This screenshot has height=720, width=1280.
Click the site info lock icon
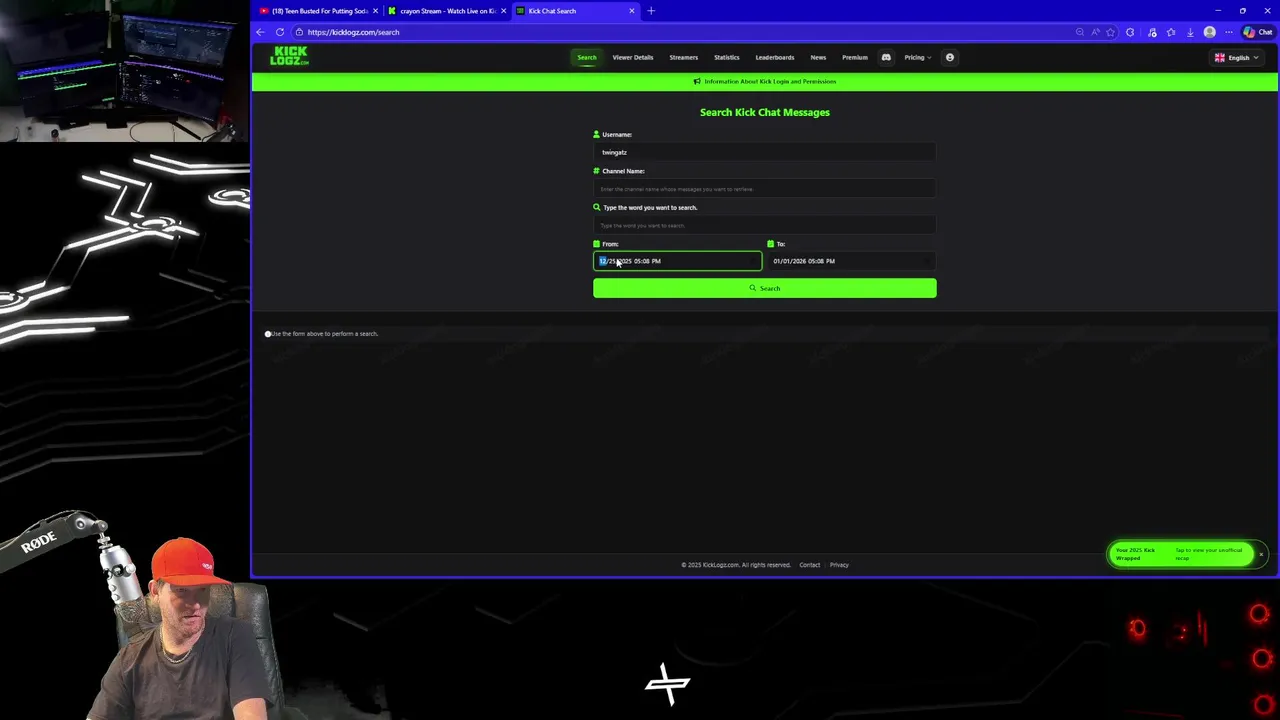coord(299,32)
